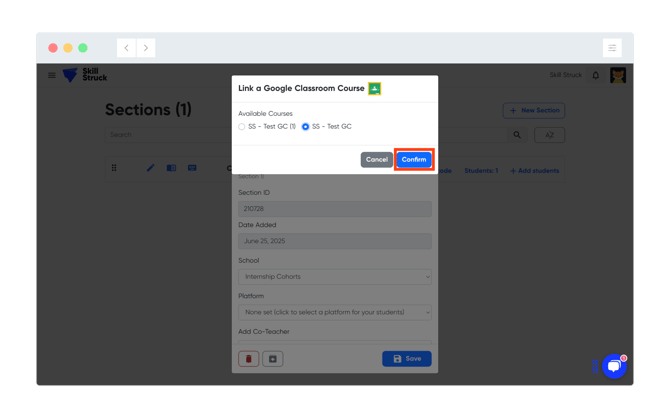Click the browser forward arrow
Screen dimensions: 670x418
[x=146, y=48]
